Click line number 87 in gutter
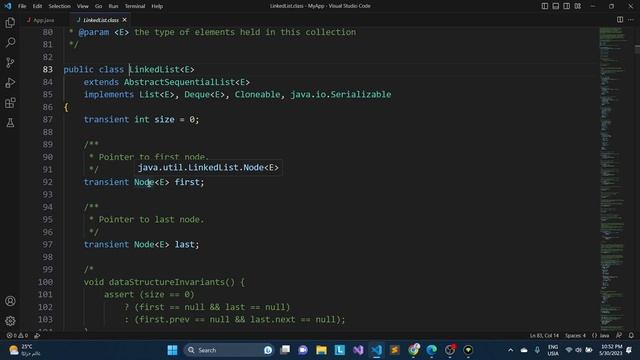Viewport: 640px width, 360px height. (47, 120)
